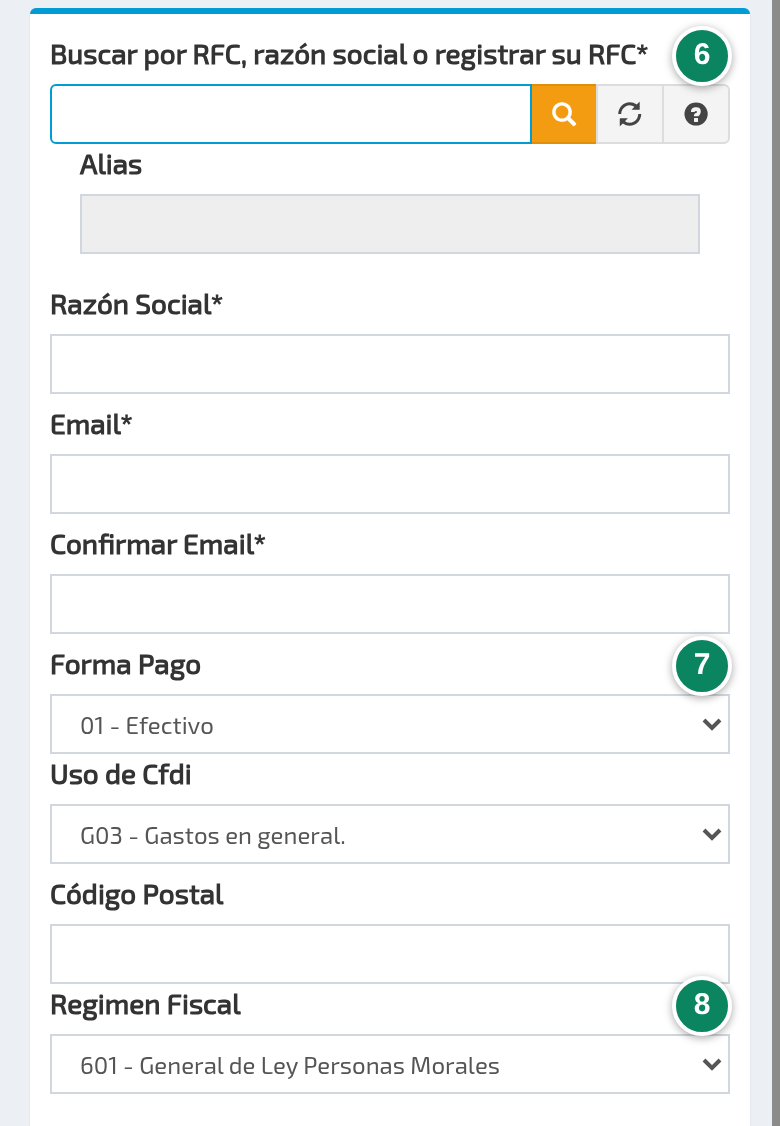Click the Código Postal input field
Viewport: 780px width, 1126px height.
click(390, 954)
